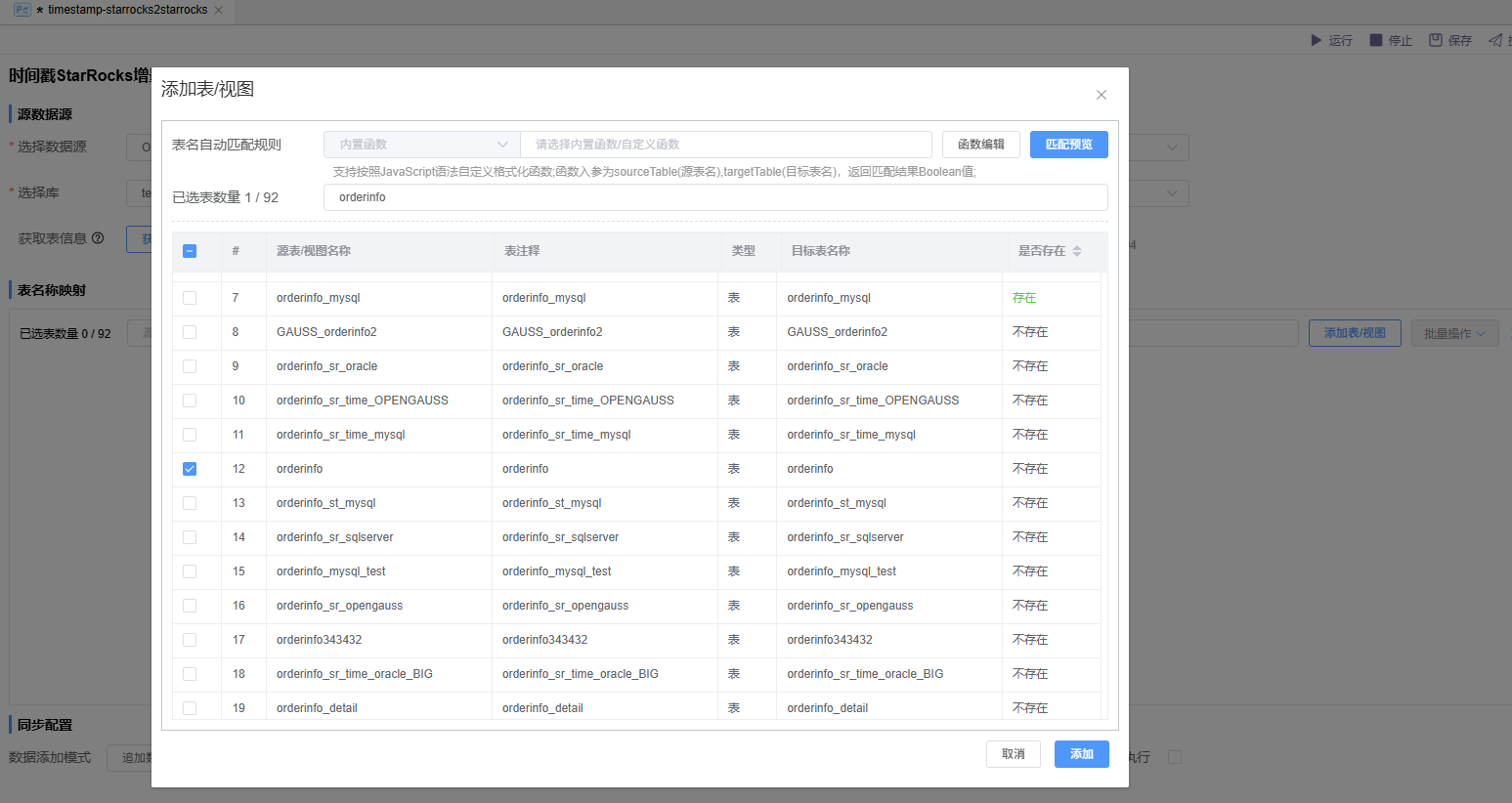Sort by 是否存在 column arrows
This screenshot has height=803, width=1512.
(x=1077, y=251)
